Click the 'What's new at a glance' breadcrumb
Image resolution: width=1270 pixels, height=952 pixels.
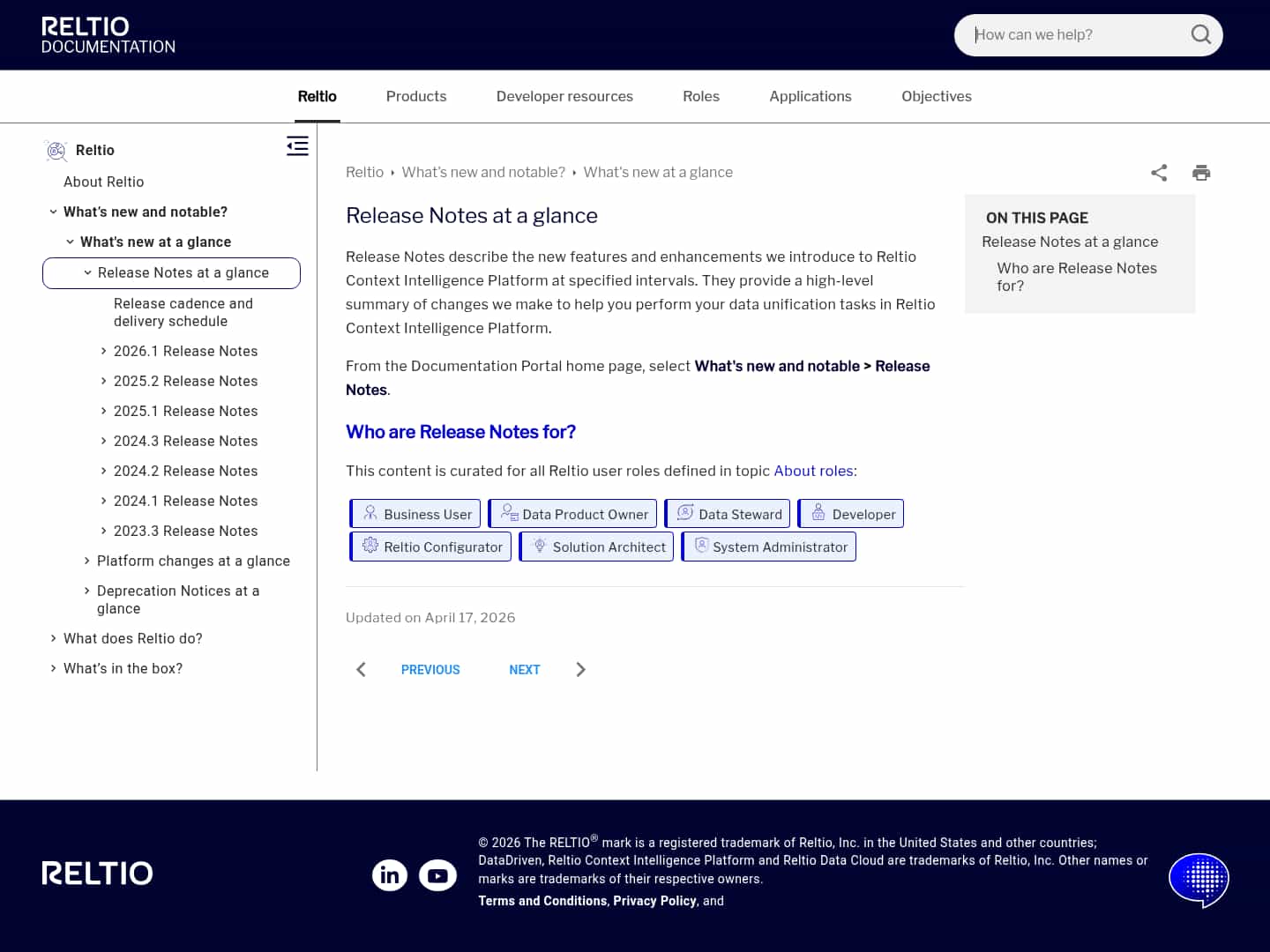[x=658, y=172]
